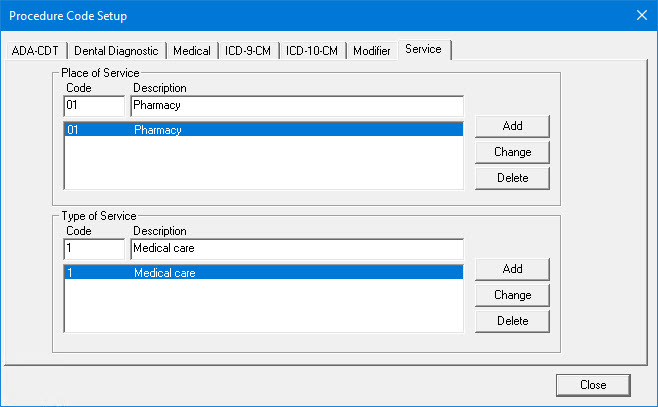Add a new Place of Service
Viewport: 658px width, 407px height.
[512, 126]
